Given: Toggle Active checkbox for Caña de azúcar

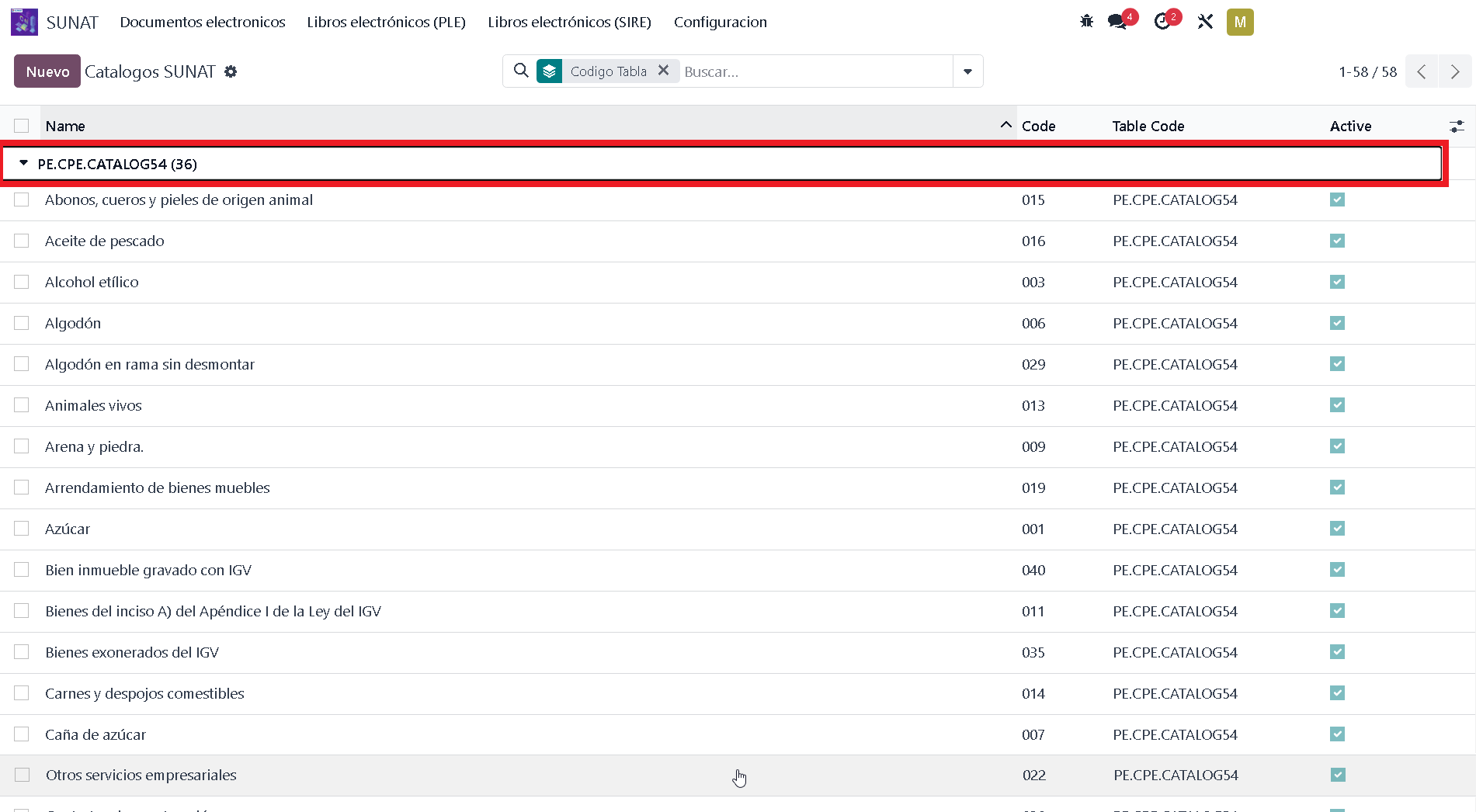Looking at the screenshot, I should coord(1337,734).
